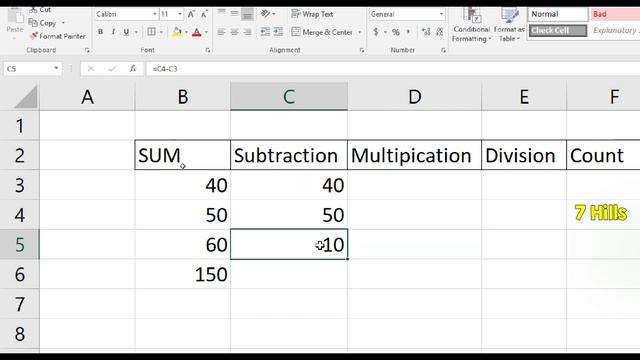The width and height of the screenshot is (640, 360).
Task: Click the Insert Function fx icon
Action: [x=133, y=69]
